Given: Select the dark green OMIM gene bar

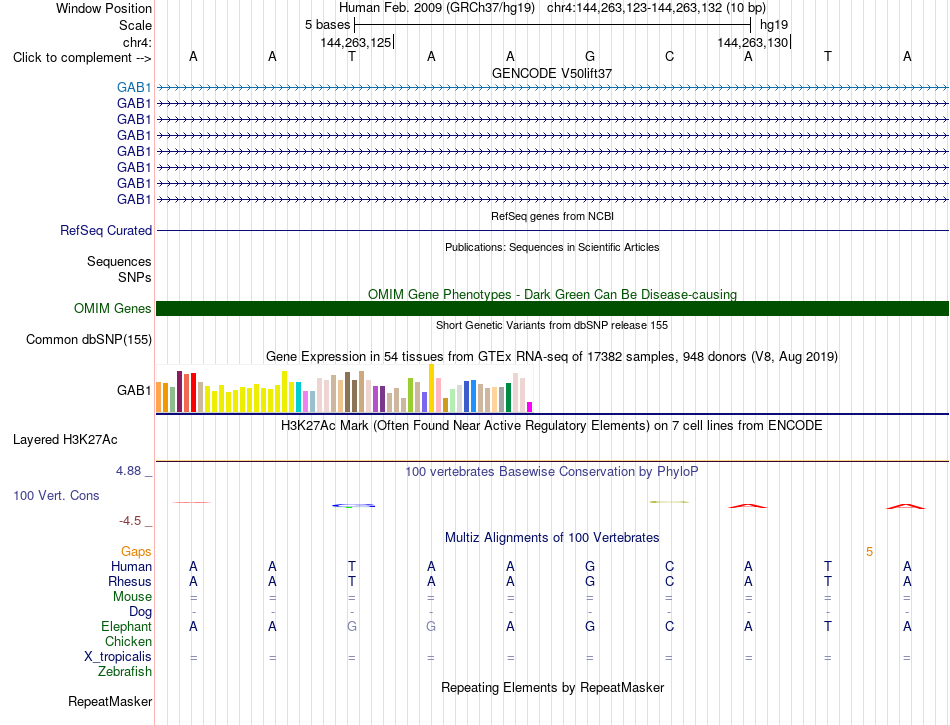Looking at the screenshot, I should click(x=552, y=308).
